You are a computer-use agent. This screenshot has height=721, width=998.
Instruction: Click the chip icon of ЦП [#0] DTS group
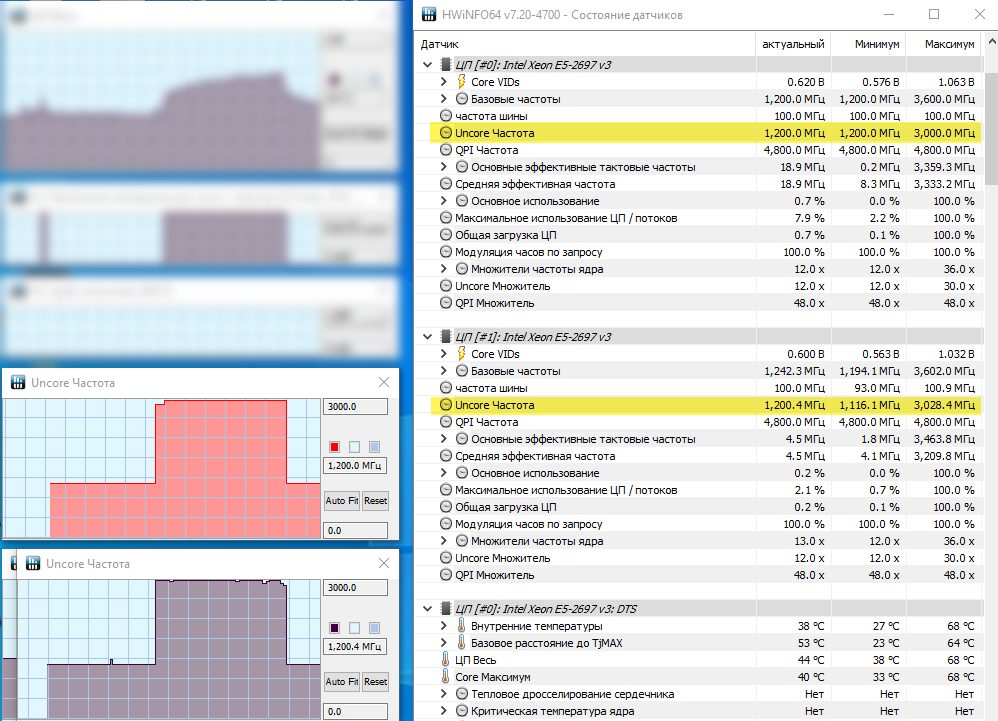(446, 609)
